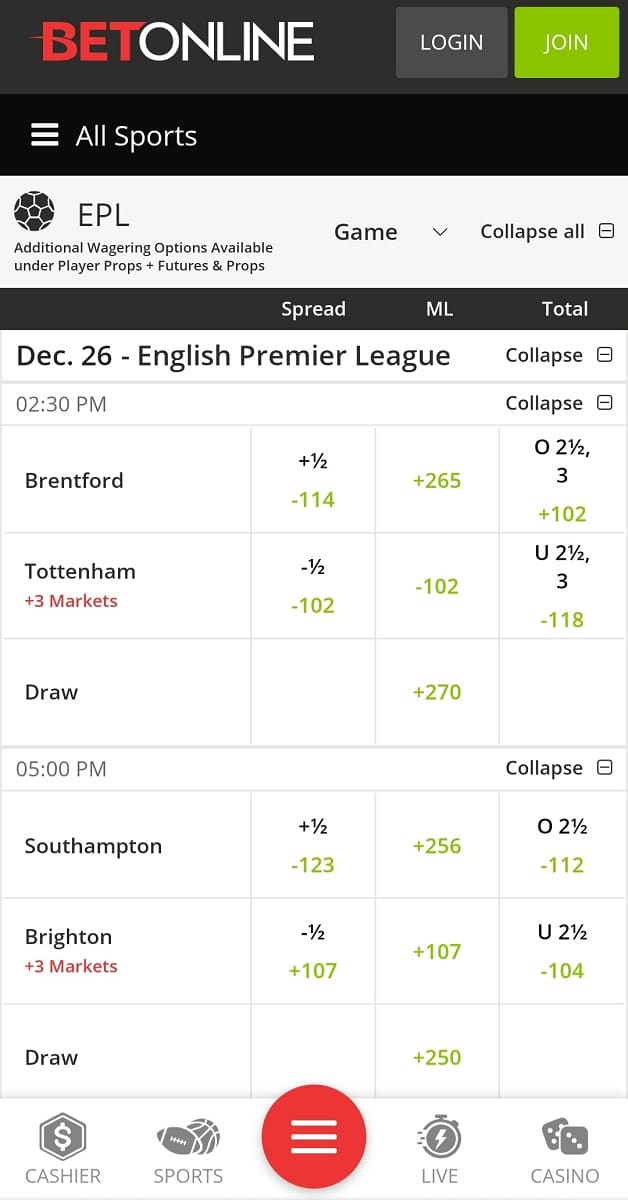Open the All Sports hamburger menu icon
The height and width of the screenshot is (1200, 628).
tap(45, 135)
